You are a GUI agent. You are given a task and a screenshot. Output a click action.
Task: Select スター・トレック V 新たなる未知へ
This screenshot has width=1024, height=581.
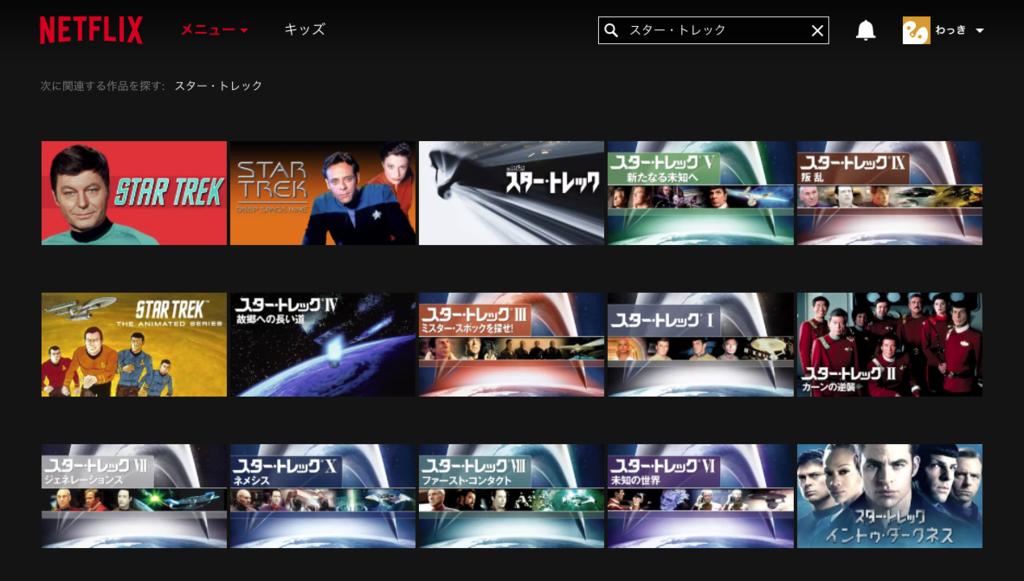pyautogui.click(x=700, y=193)
